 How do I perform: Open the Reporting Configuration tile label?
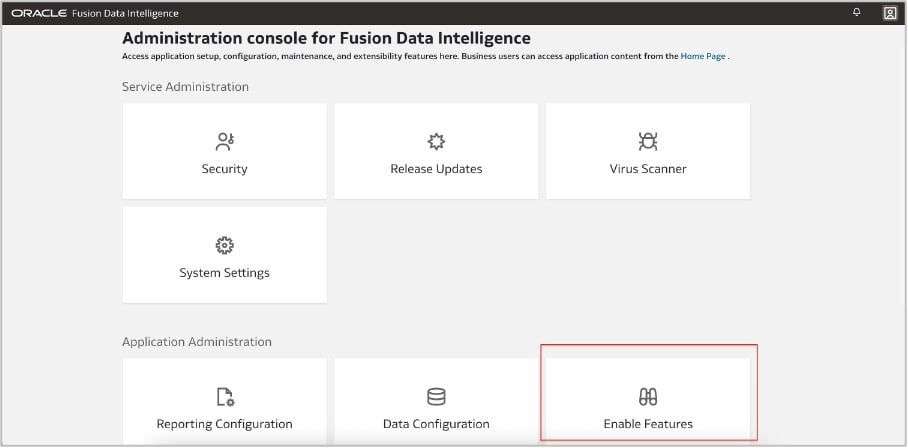(224, 424)
